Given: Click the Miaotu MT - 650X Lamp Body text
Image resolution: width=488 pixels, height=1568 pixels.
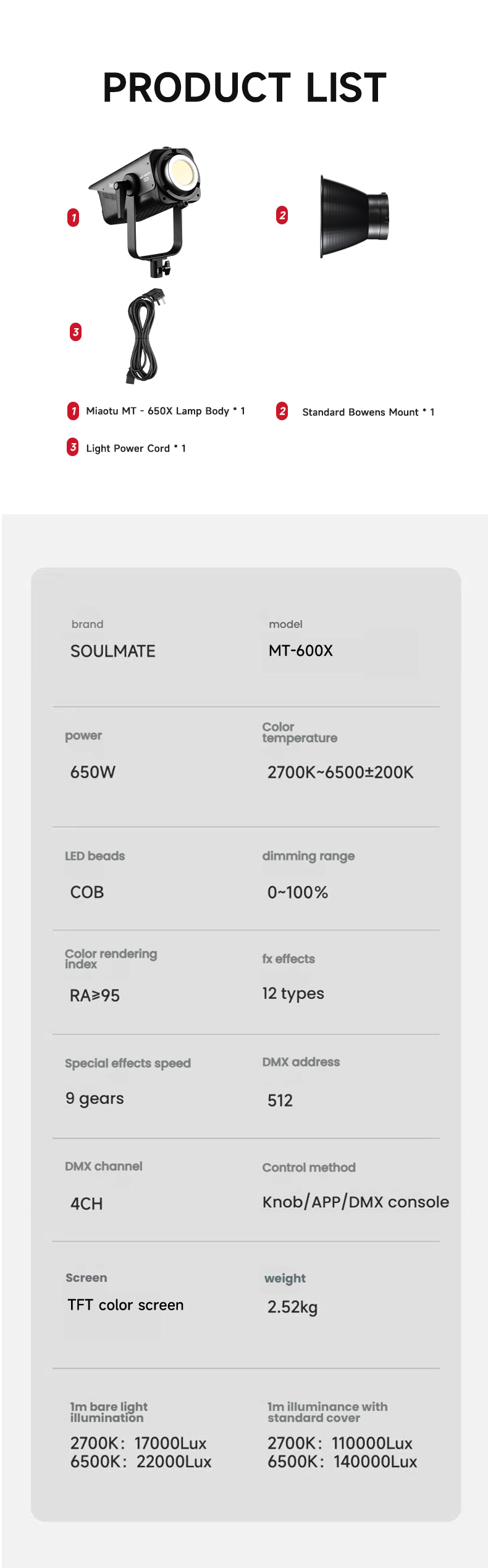Looking at the screenshot, I should pyautogui.click(x=165, y=411).
